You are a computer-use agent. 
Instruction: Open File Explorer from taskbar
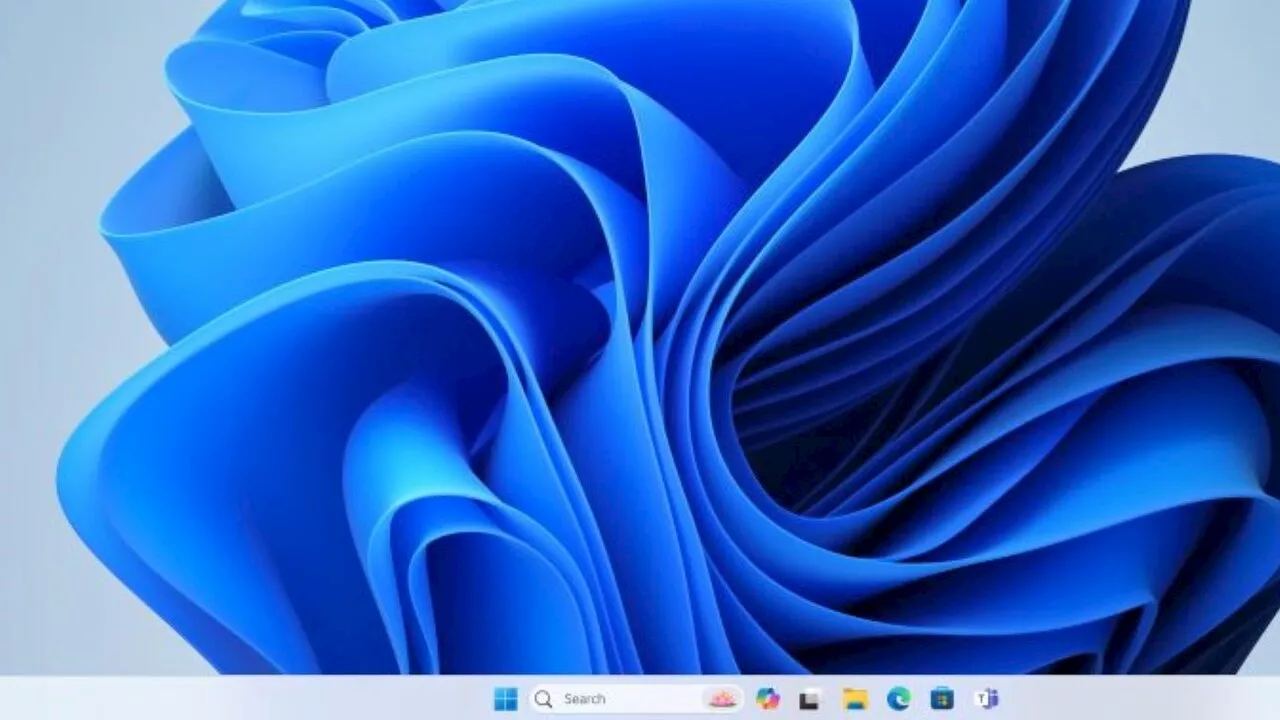(x=854, y=699)
